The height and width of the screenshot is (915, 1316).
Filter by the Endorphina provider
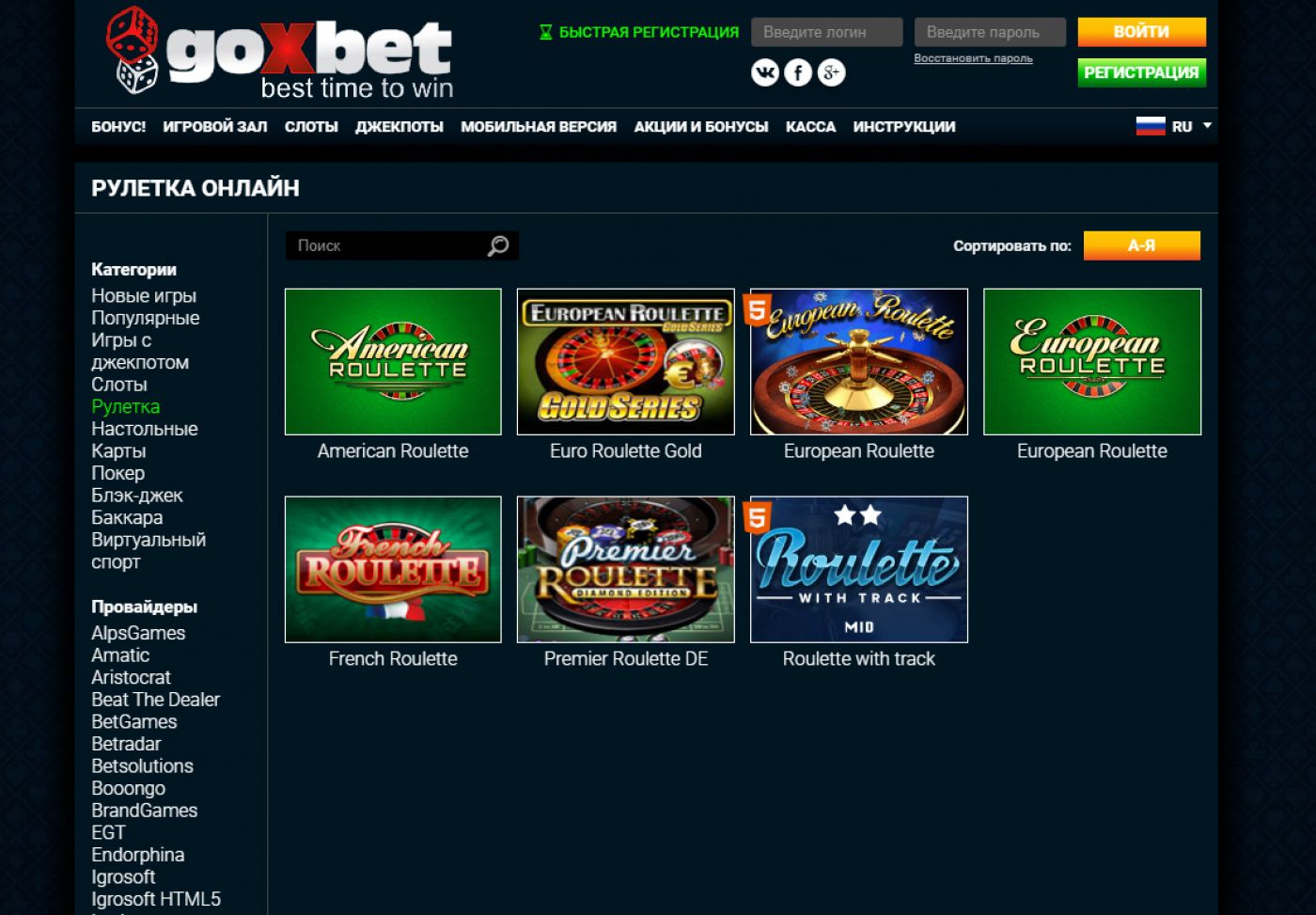click(x=138, y=855)
